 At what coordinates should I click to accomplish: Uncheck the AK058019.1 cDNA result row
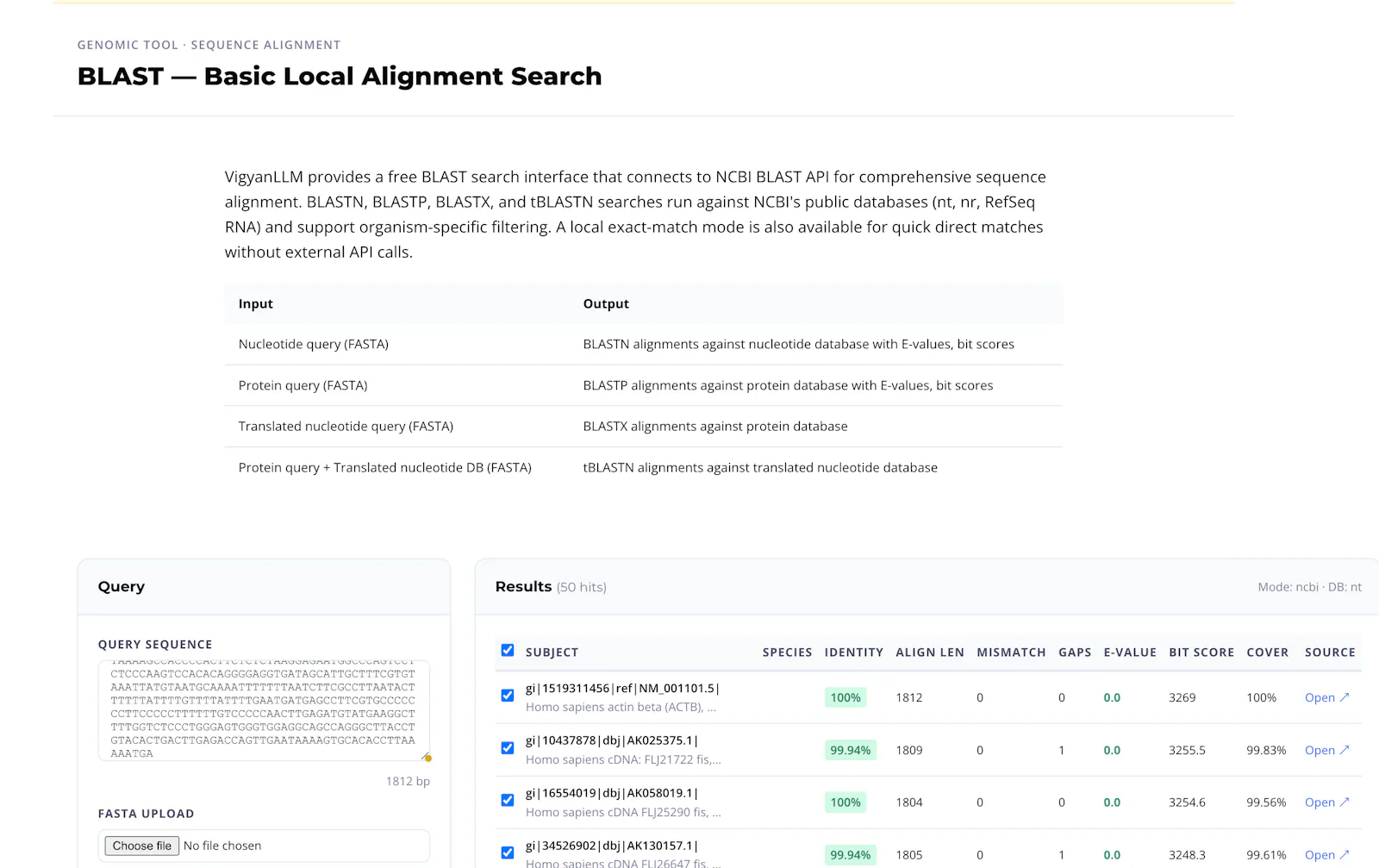(508, 801)
